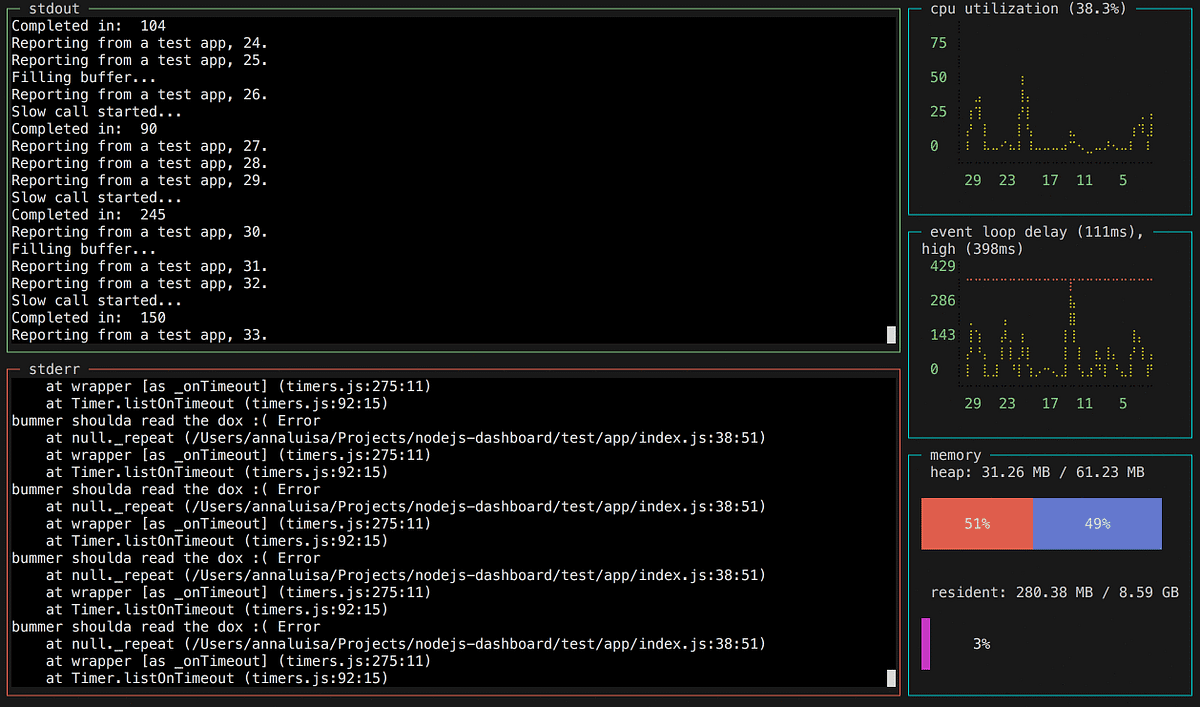This screenshot has width=1200, height=707.
Task: Select the stdout panel title
Action: (53, 8)
